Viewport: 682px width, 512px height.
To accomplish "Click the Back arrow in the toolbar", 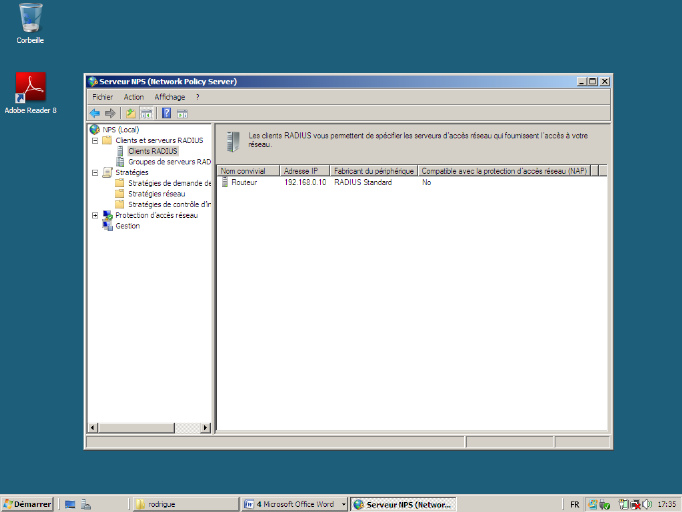I will coord(95,113).
